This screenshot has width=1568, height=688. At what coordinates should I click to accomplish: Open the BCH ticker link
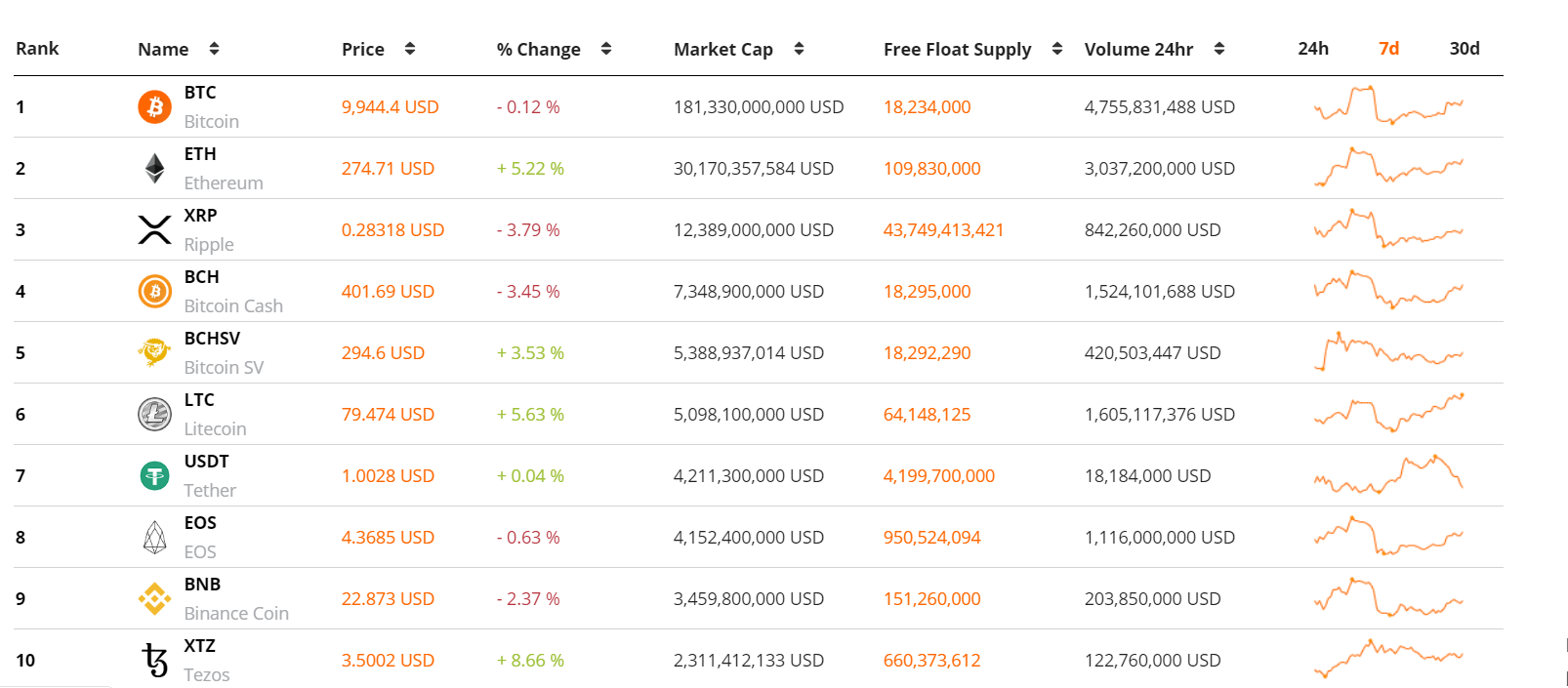tap(202, 277)
